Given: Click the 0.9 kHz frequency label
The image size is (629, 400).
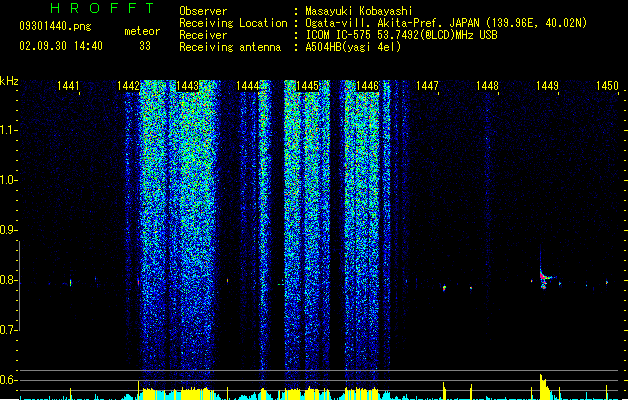Looking at the screenshot, I should click(x=8, y=230).
